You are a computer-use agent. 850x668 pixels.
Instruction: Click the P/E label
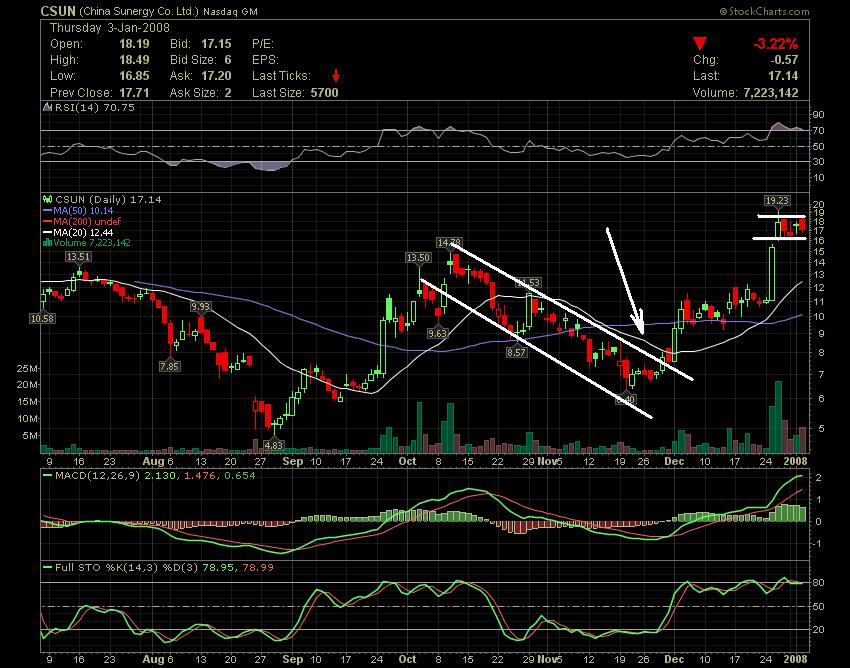tap(263, 44)
